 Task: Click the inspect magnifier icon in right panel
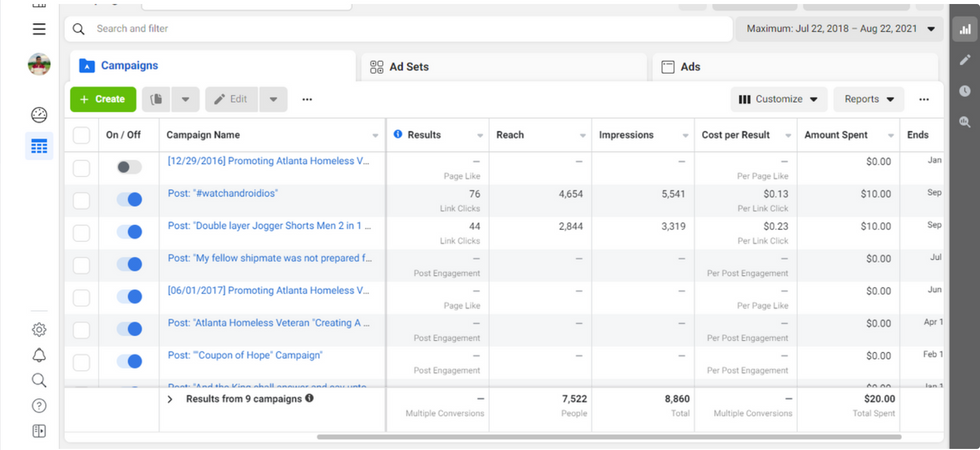(x=965, y=122)
